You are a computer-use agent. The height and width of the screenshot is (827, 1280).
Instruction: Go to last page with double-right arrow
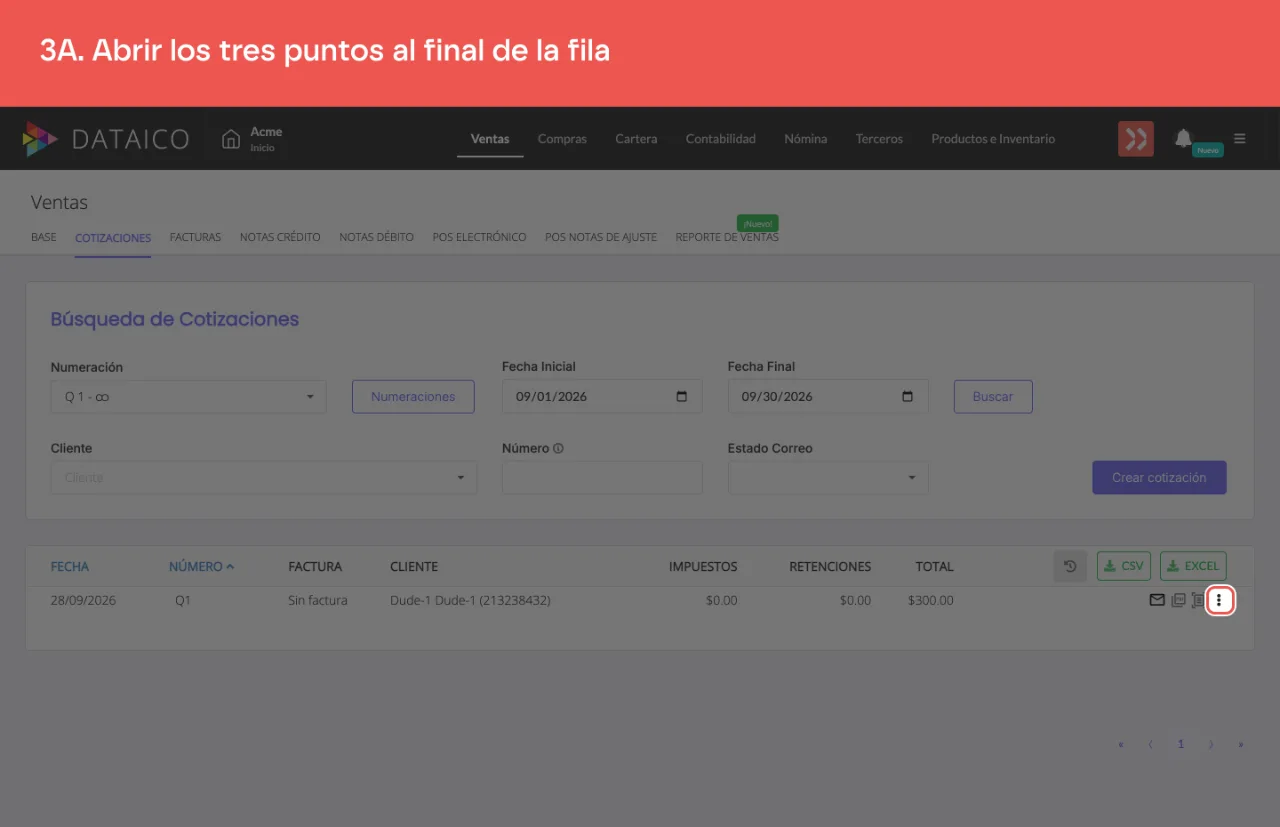click(1241, 744)
